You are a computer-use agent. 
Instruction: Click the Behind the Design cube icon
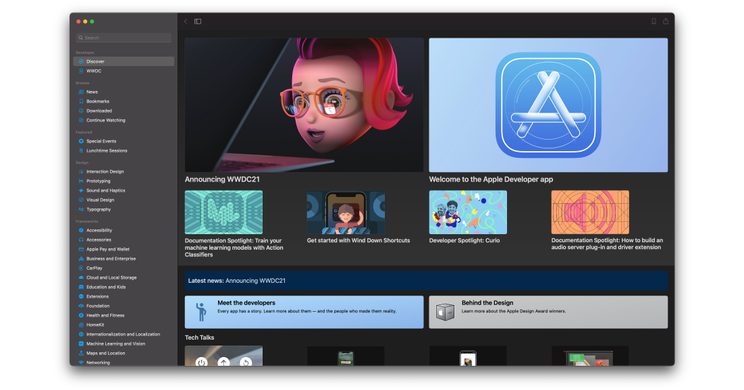tap(445, 312)
